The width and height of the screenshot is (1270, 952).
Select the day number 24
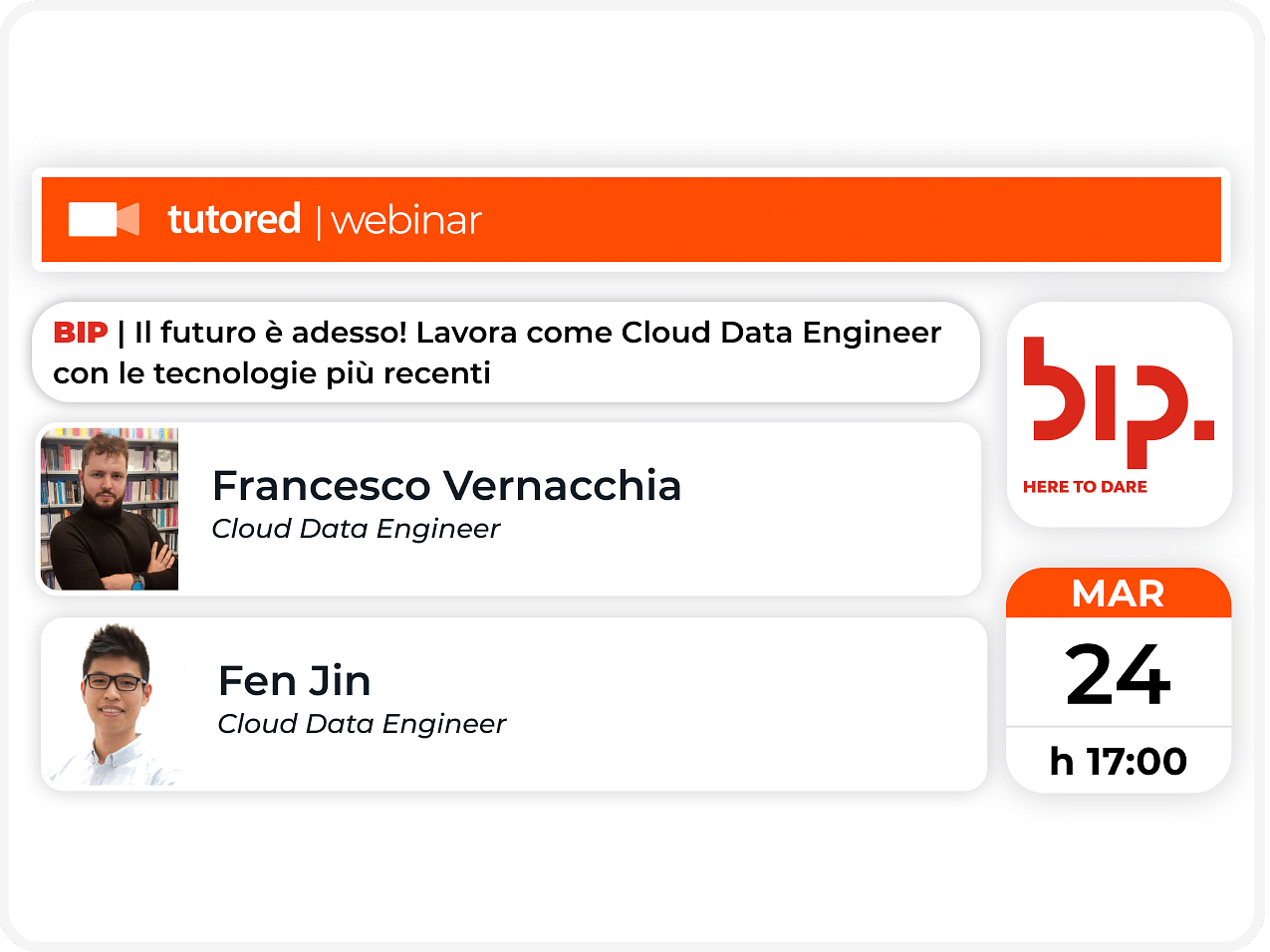click(1119, 675)
